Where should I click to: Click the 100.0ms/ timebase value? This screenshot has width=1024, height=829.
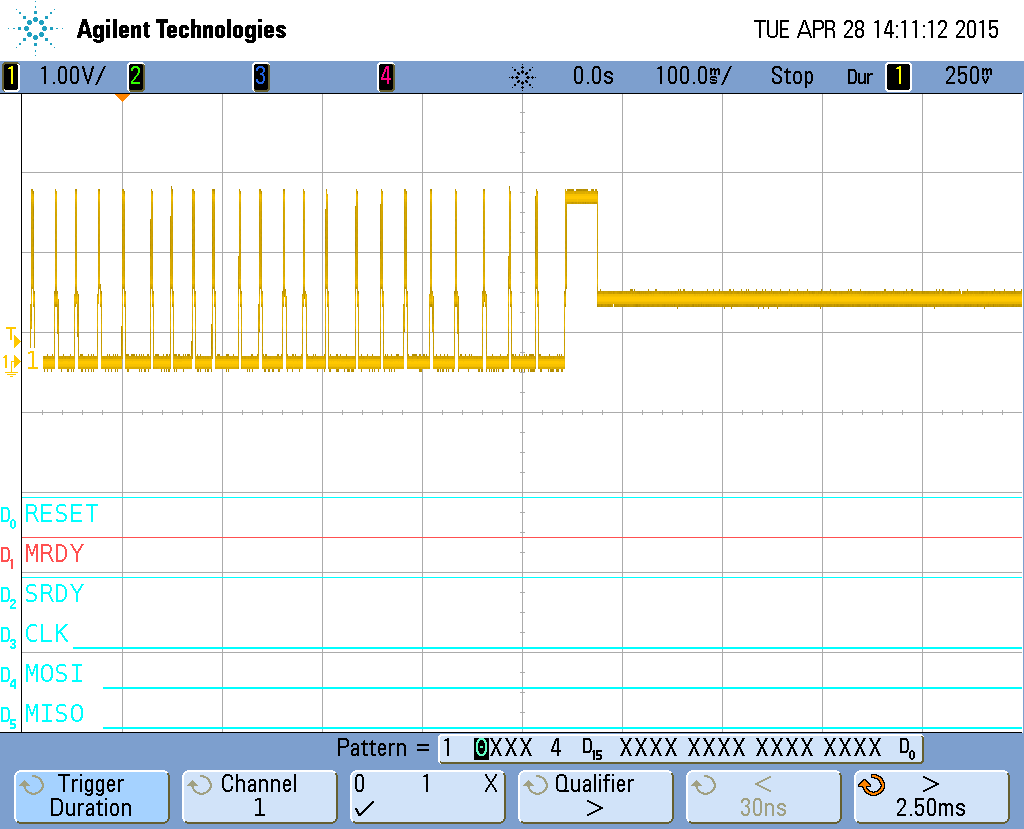click(693, 76)
